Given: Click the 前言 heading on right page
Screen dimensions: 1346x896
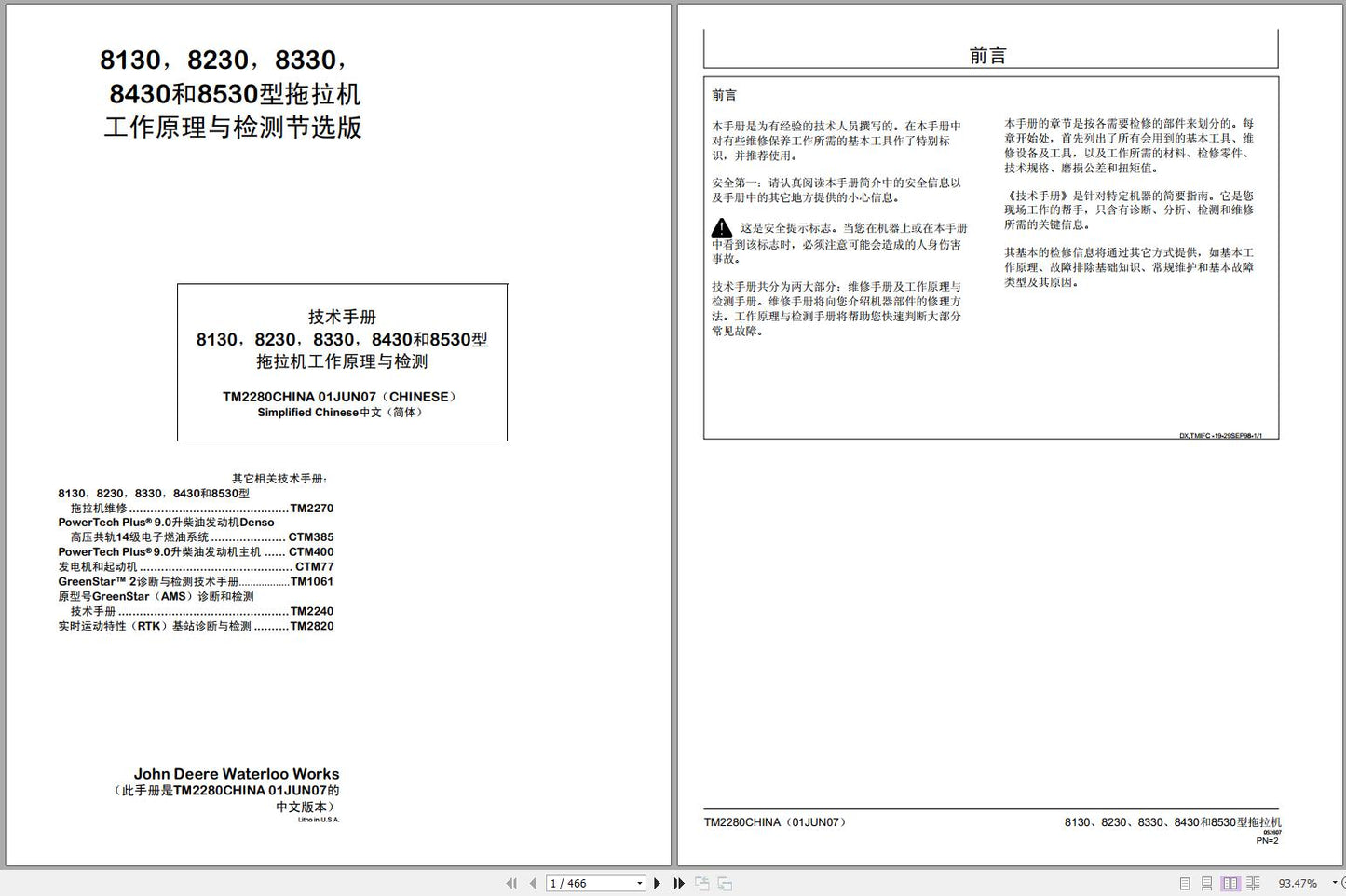Looking at the screenshot, I should click(x=988, y=56).
